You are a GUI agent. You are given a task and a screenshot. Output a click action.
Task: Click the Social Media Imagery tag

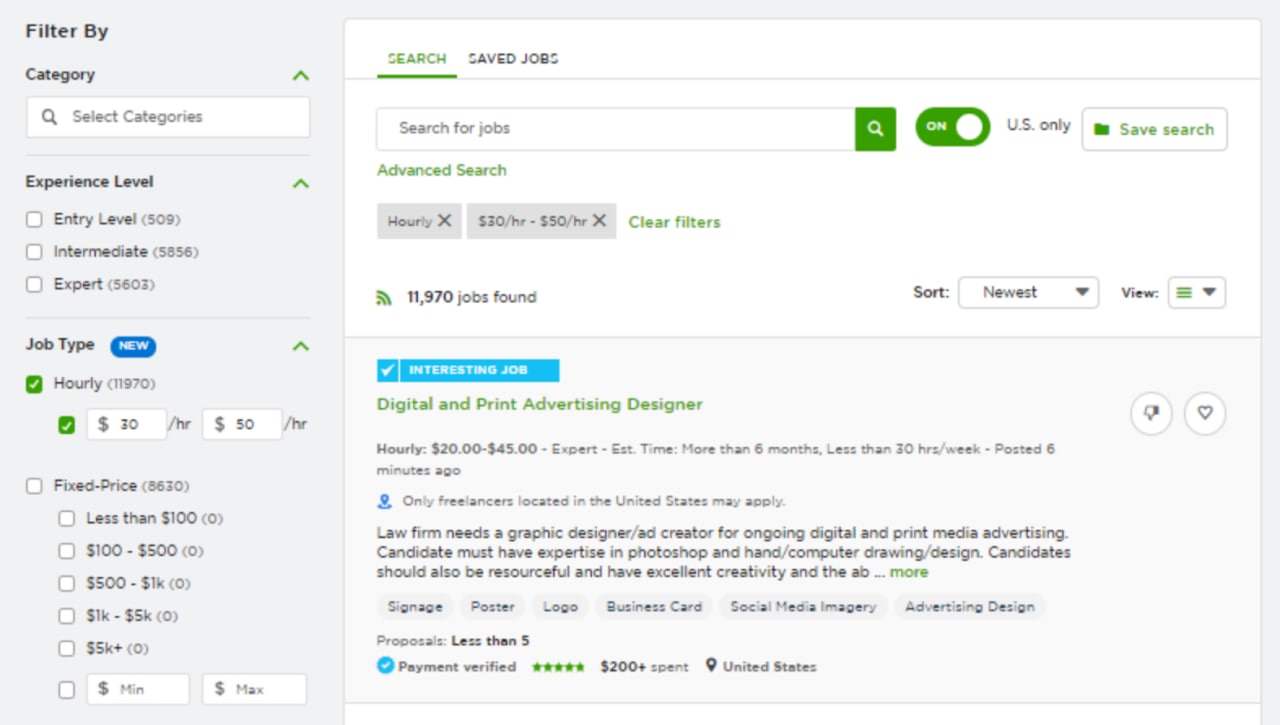coord(803,607)
